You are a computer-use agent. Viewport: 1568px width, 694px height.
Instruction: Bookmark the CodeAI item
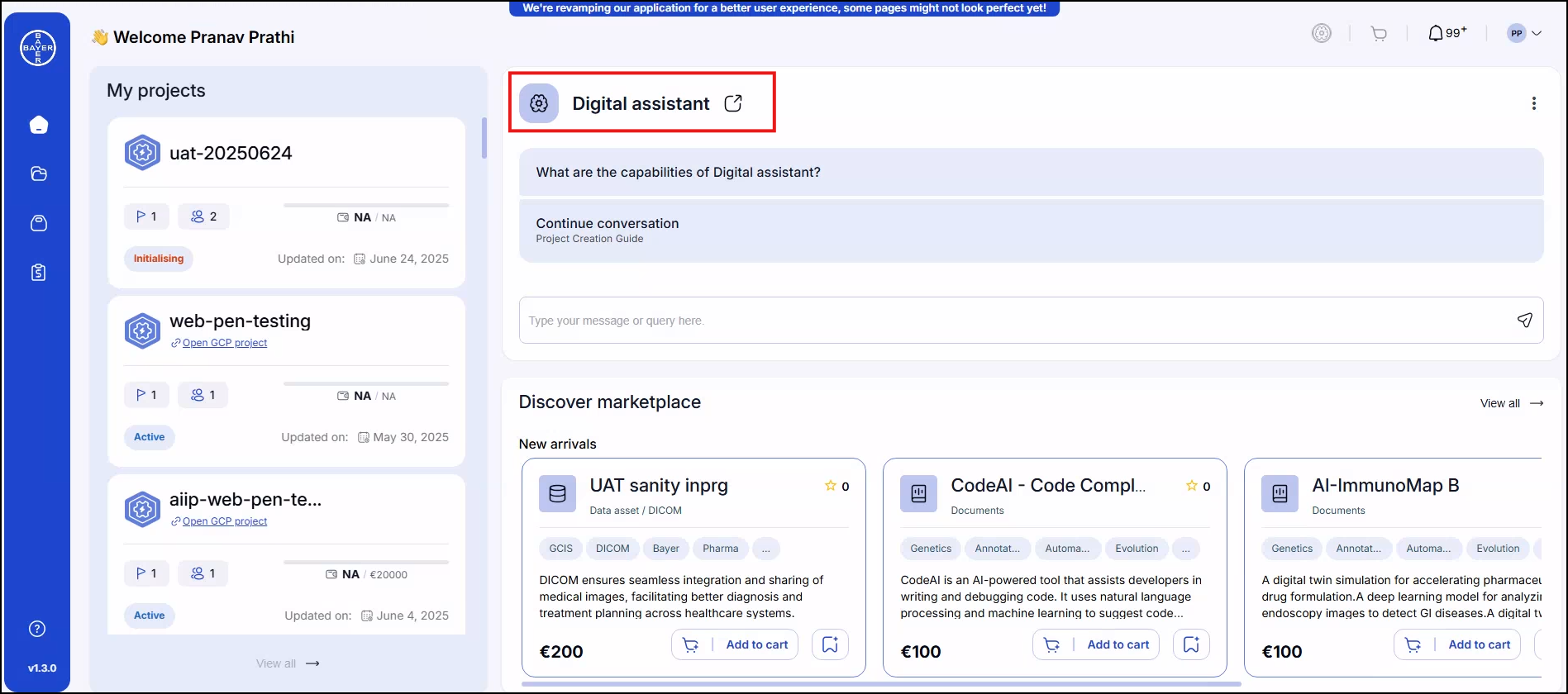coord(1191,644)
